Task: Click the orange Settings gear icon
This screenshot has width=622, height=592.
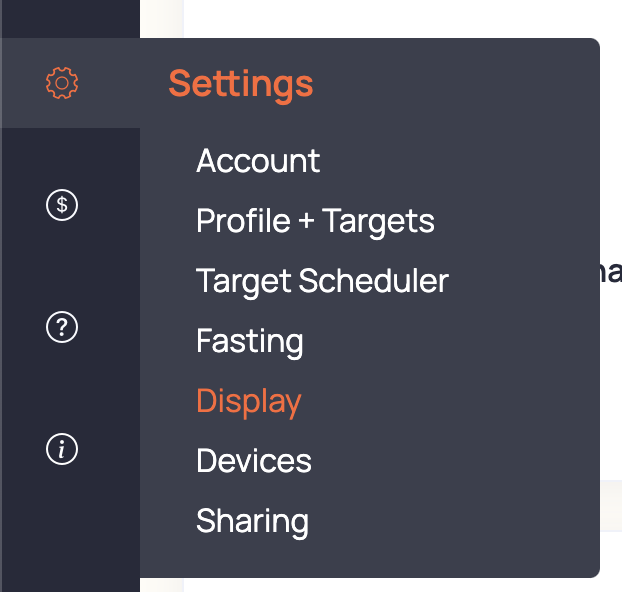Action: [62, 83]
